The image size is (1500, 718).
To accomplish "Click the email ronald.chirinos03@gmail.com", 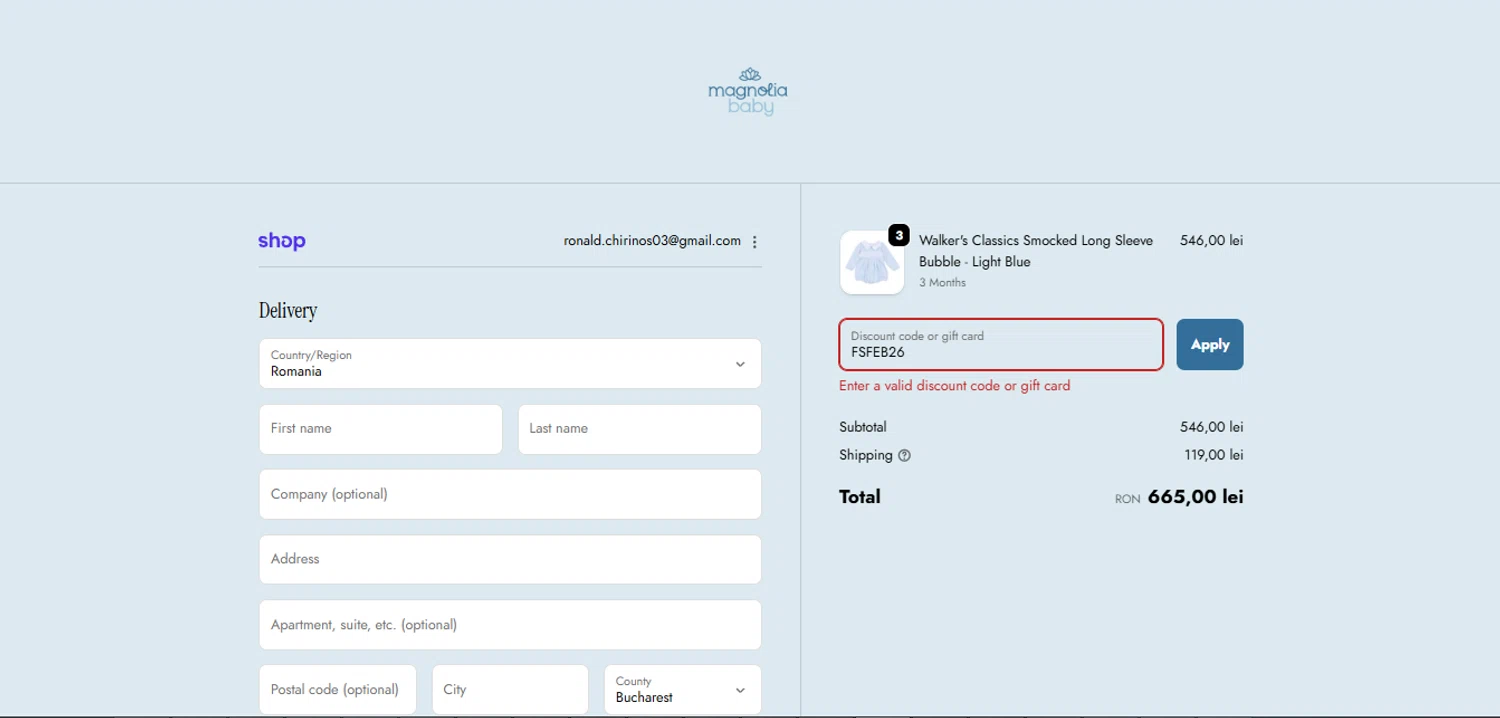I will pyautogui.click(x=652, y=241).
